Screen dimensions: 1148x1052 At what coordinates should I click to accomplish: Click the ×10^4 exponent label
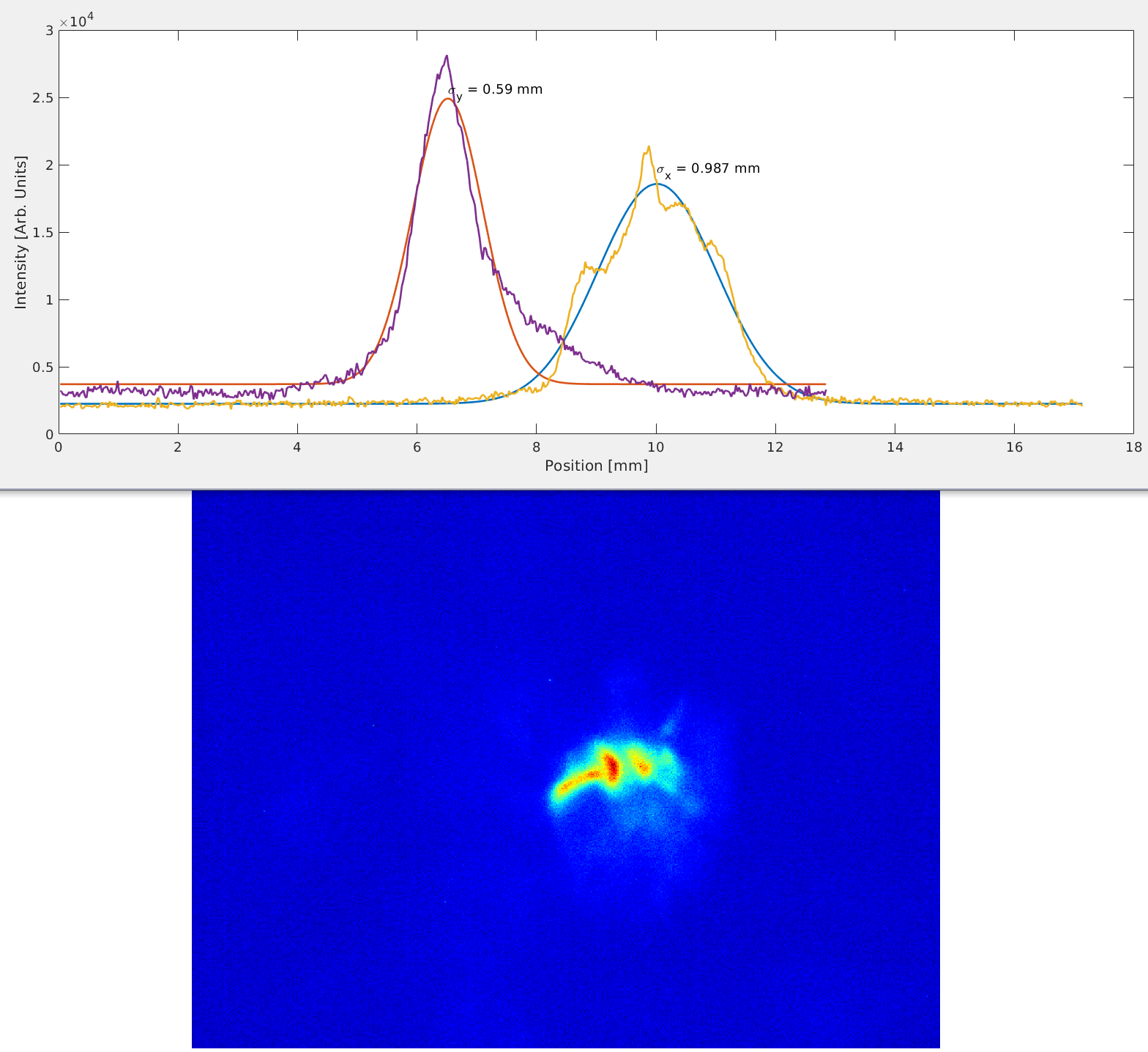coord(76,20)
